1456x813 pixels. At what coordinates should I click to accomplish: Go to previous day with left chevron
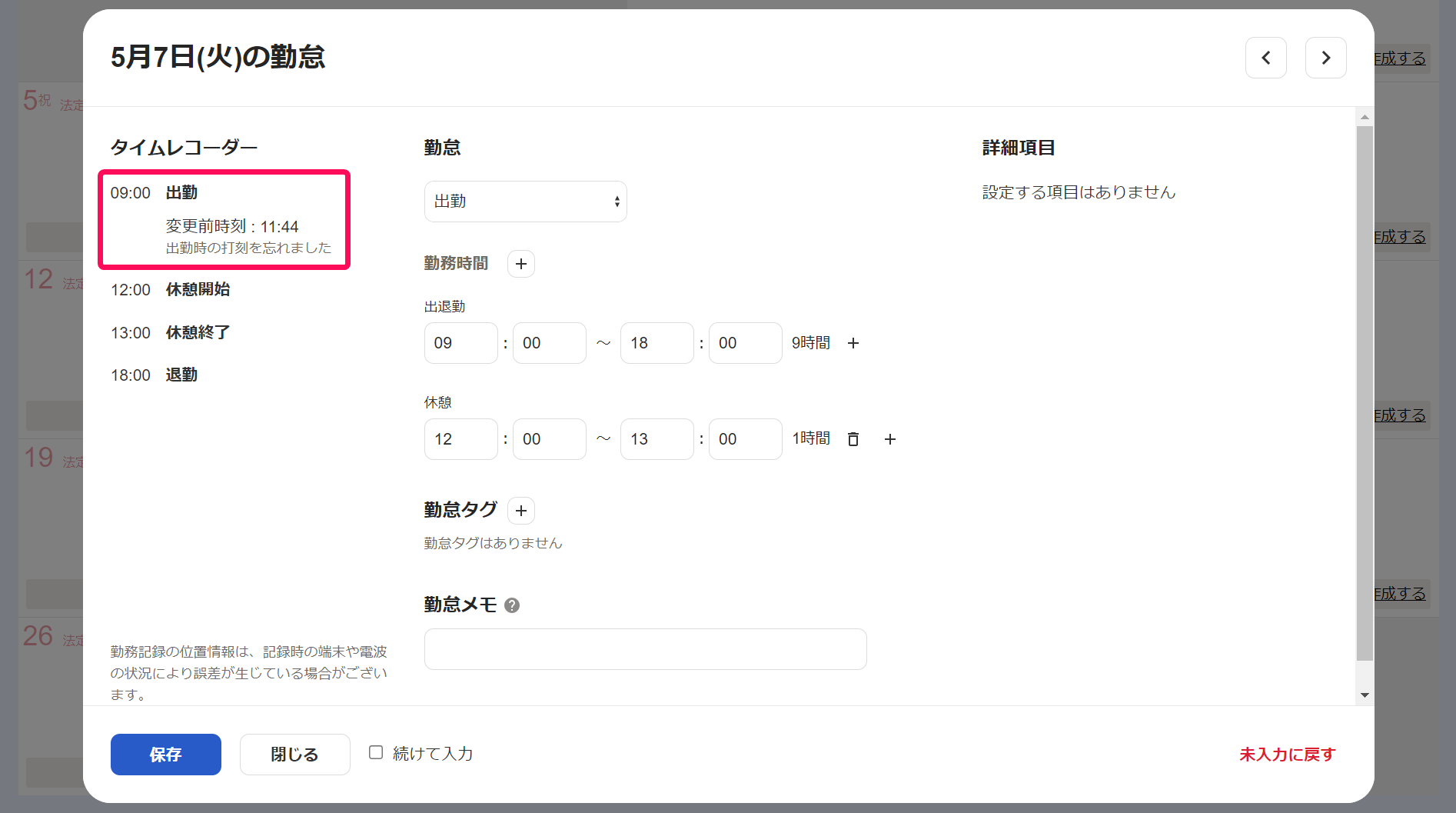tap(1265, 58)
